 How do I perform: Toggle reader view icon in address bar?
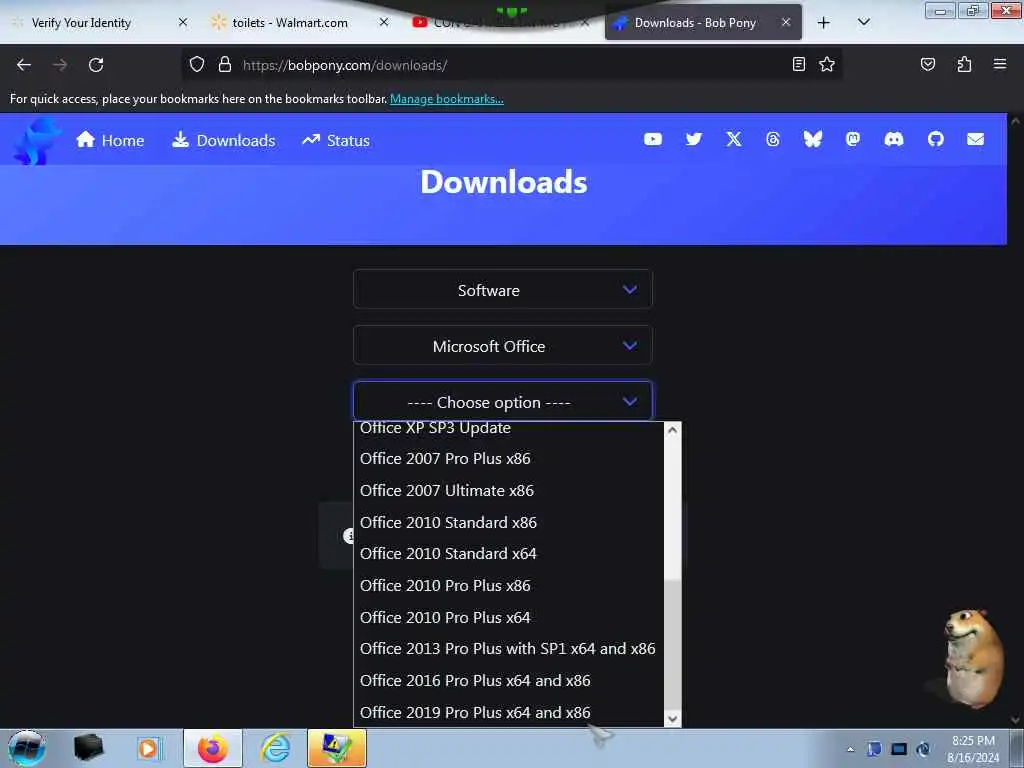click(798, 64)
